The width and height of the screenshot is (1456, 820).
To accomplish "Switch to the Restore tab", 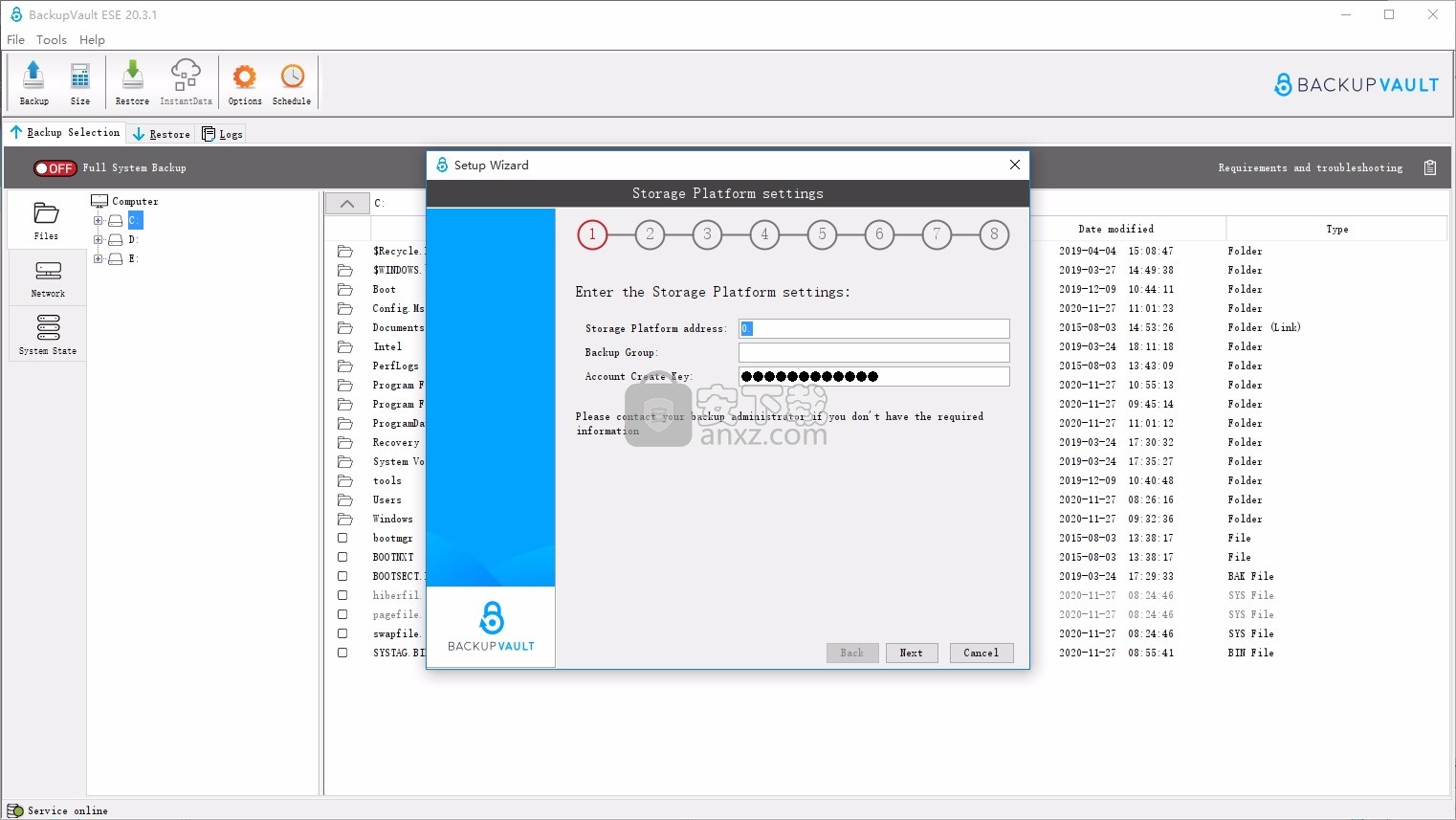I will pyautogui.click(x=161, y=134).
